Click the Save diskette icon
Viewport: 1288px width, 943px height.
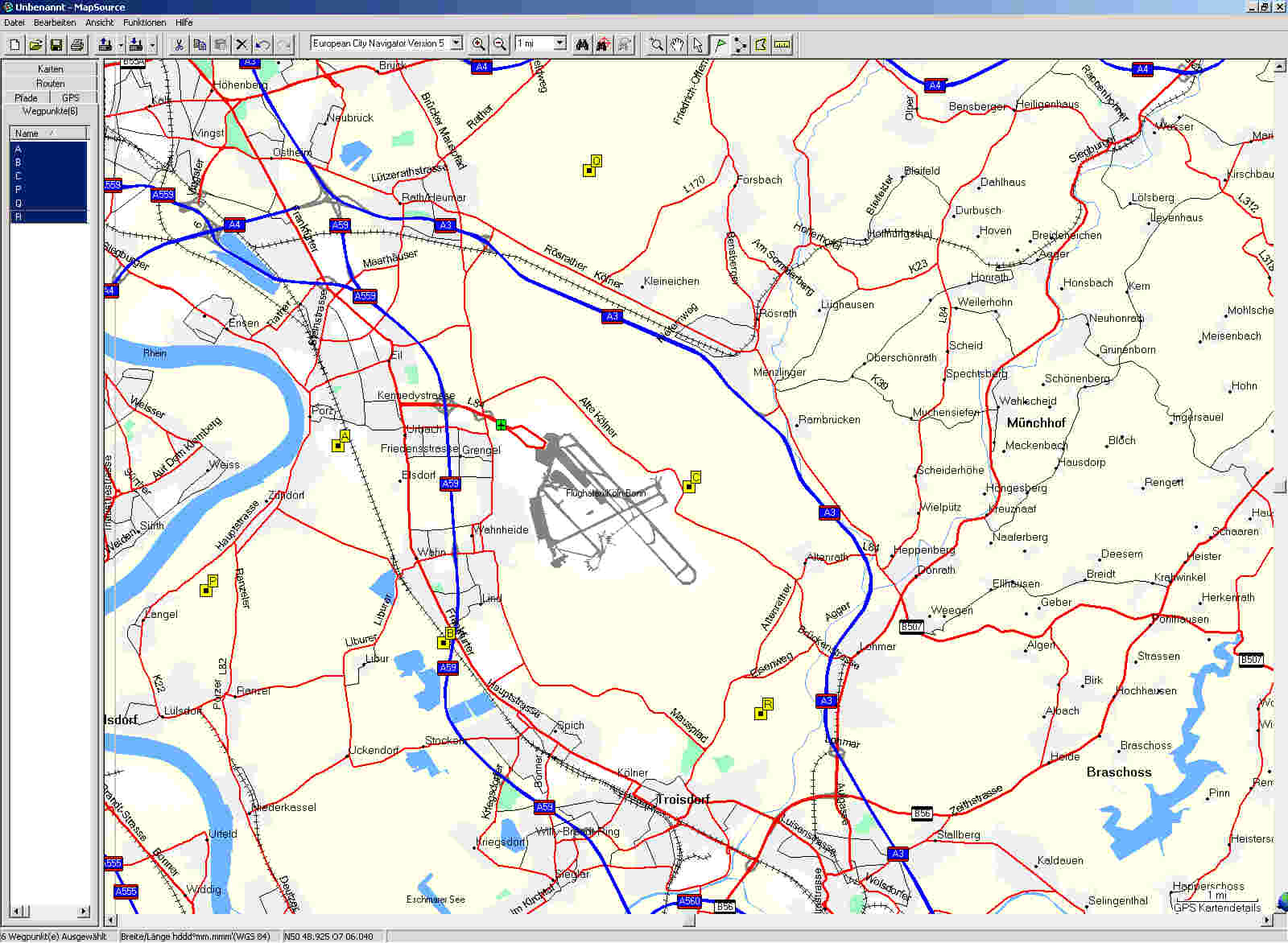tap(56, 44)
